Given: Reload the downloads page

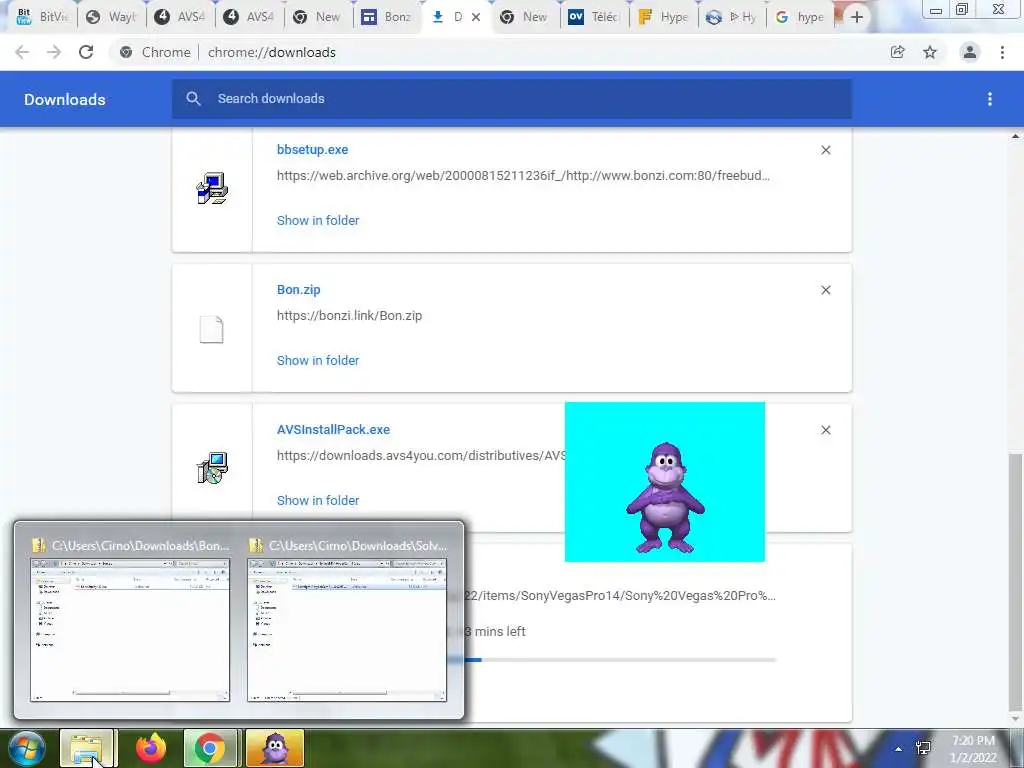Looking at the screenshot, I should [86, 52].
